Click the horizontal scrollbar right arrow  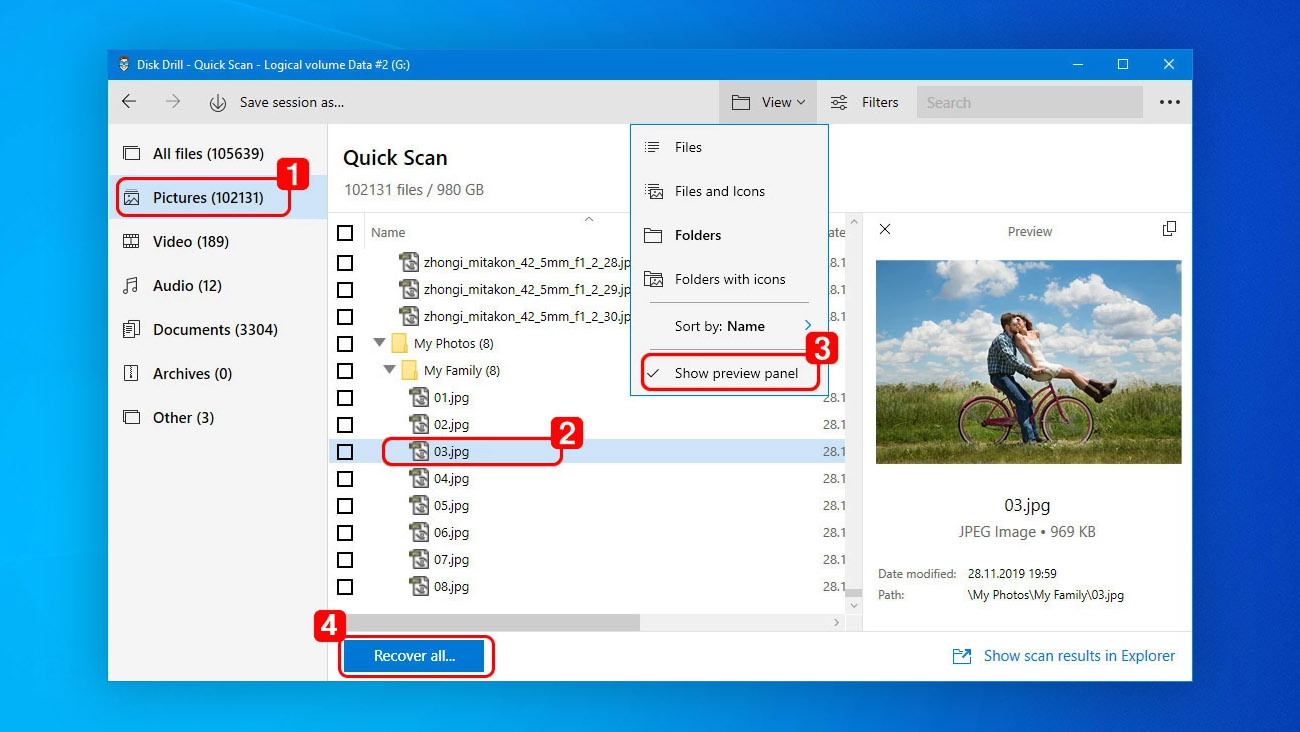pos(837,622)
